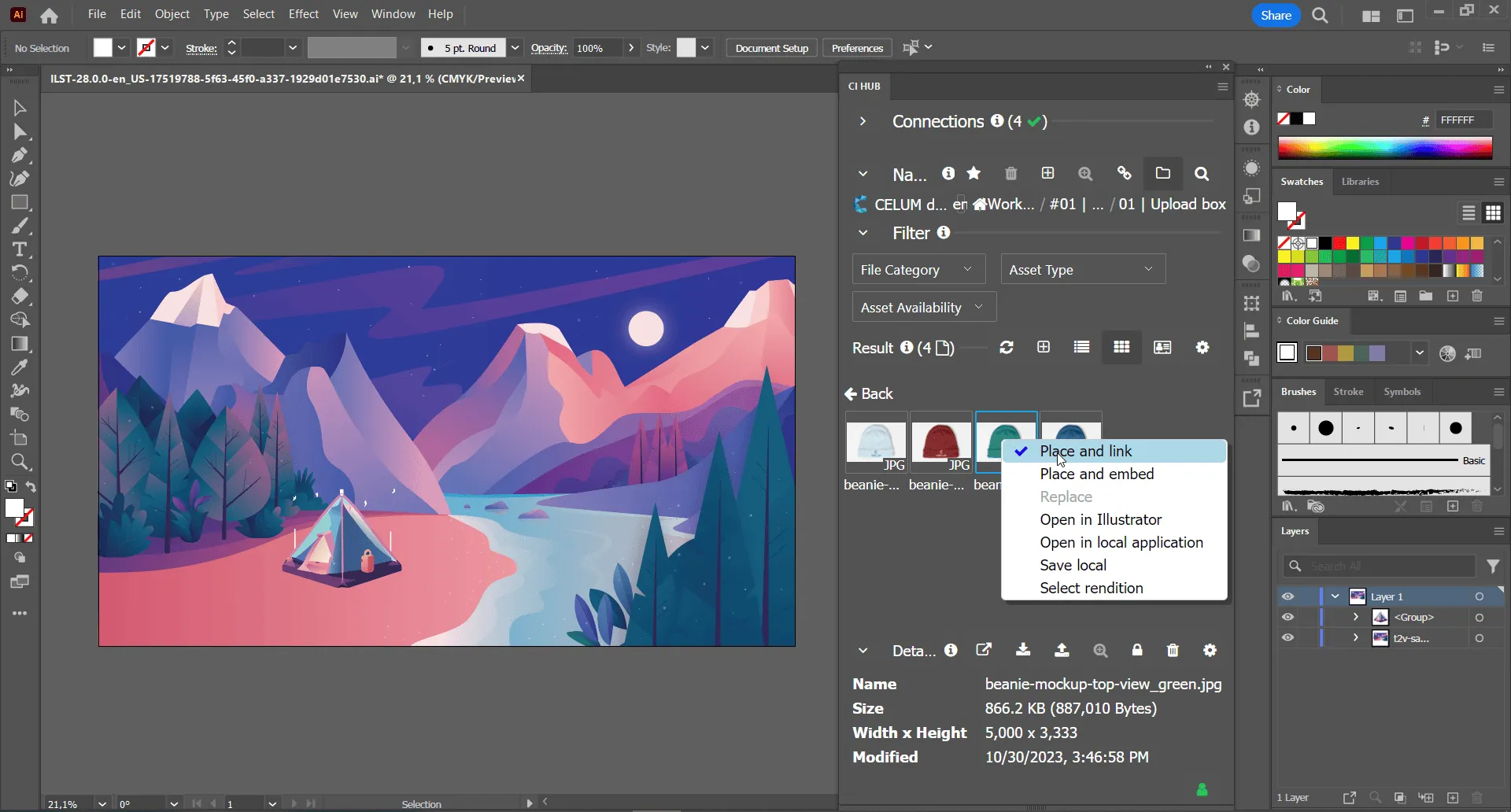Select the Rectangle tool

coord(20,202)
